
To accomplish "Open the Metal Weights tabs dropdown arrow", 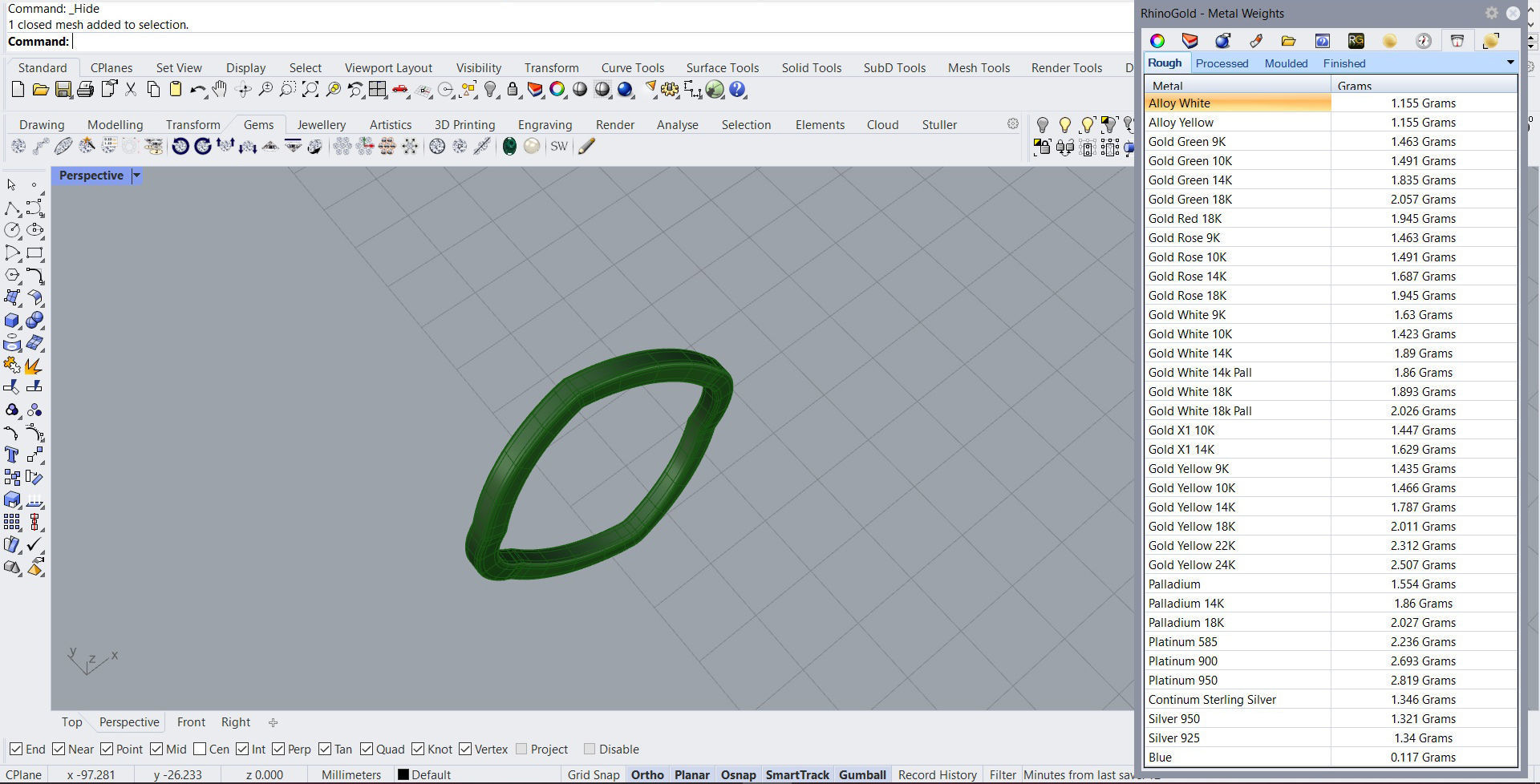I will [1510, 63].
